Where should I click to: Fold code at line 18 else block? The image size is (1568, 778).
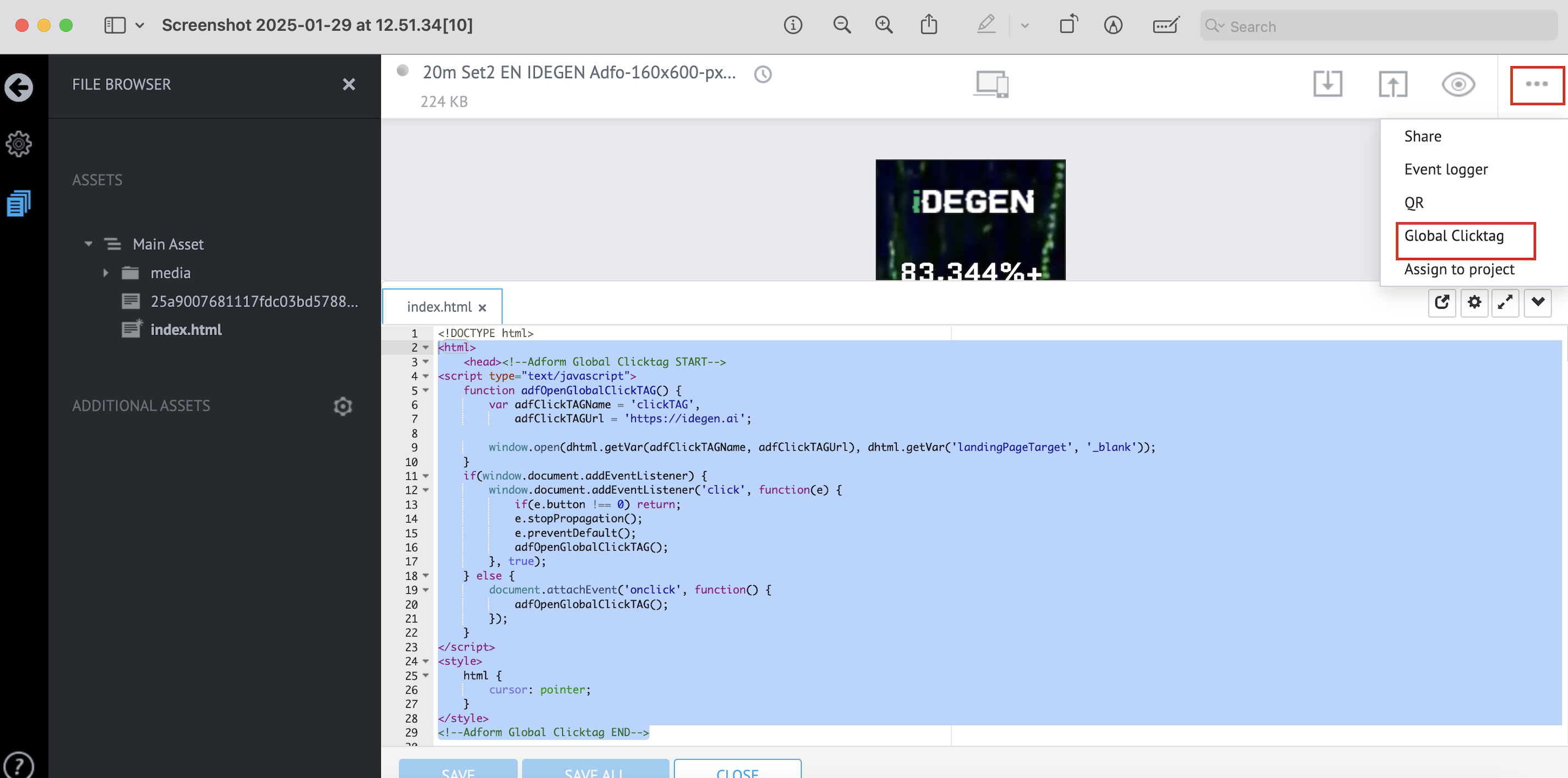tap(425, 576)
